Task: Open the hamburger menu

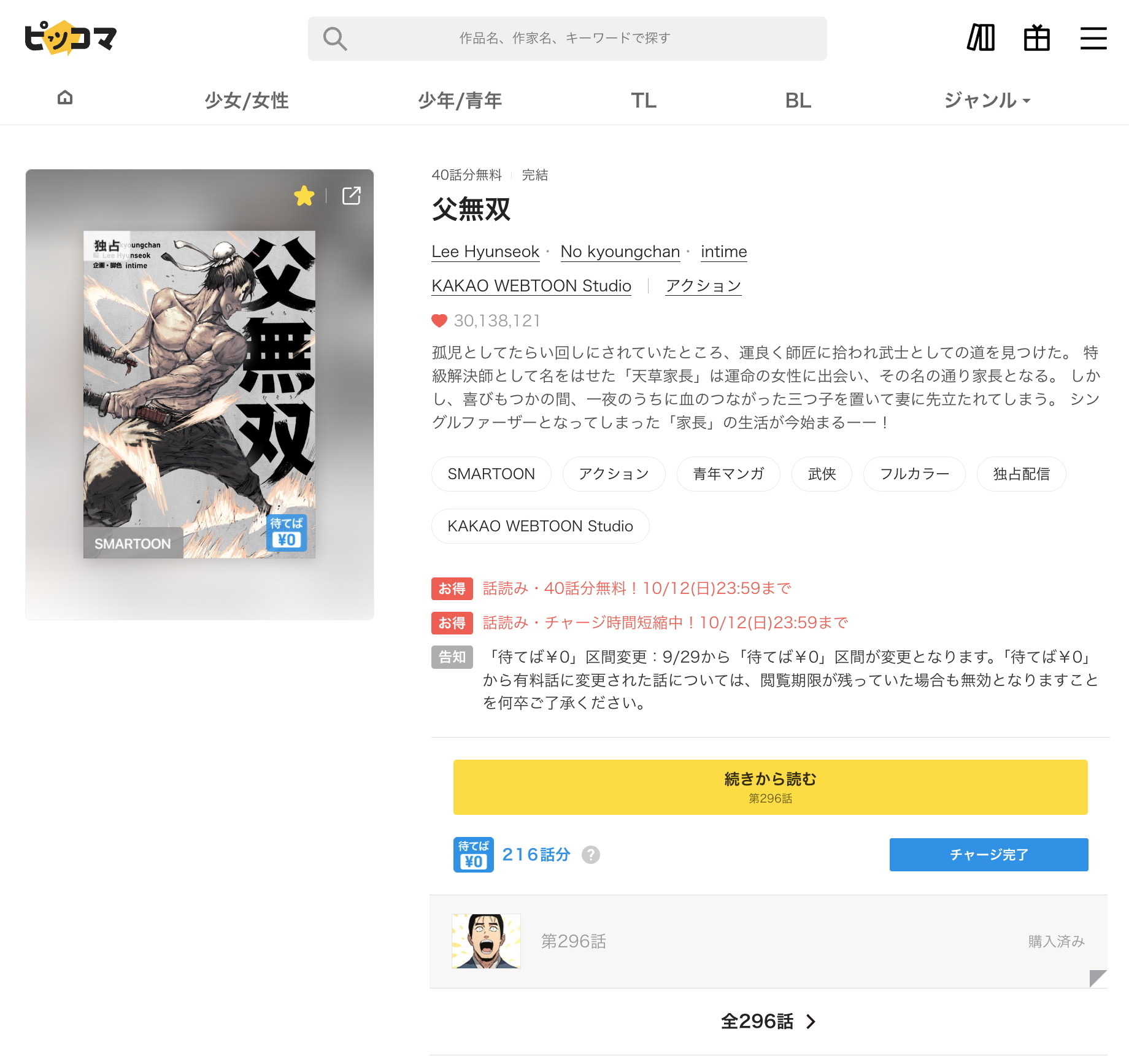Action: coord(1093,38)
